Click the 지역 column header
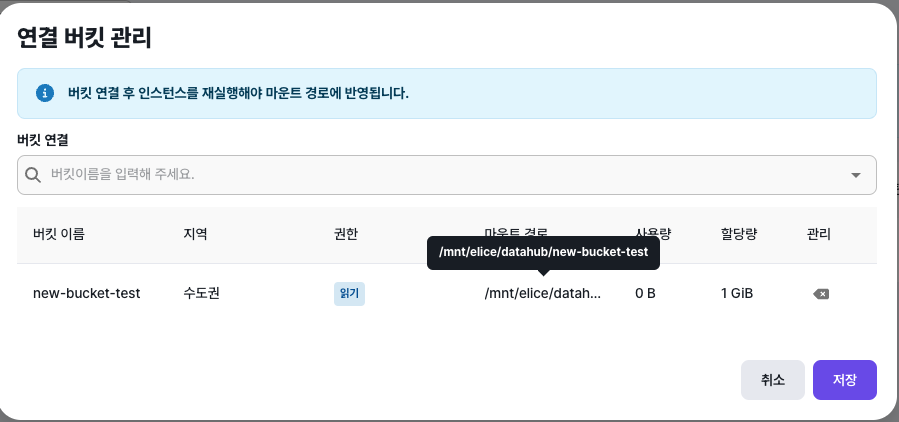Viewport: 899px width, 422px height. coord(195,235)
